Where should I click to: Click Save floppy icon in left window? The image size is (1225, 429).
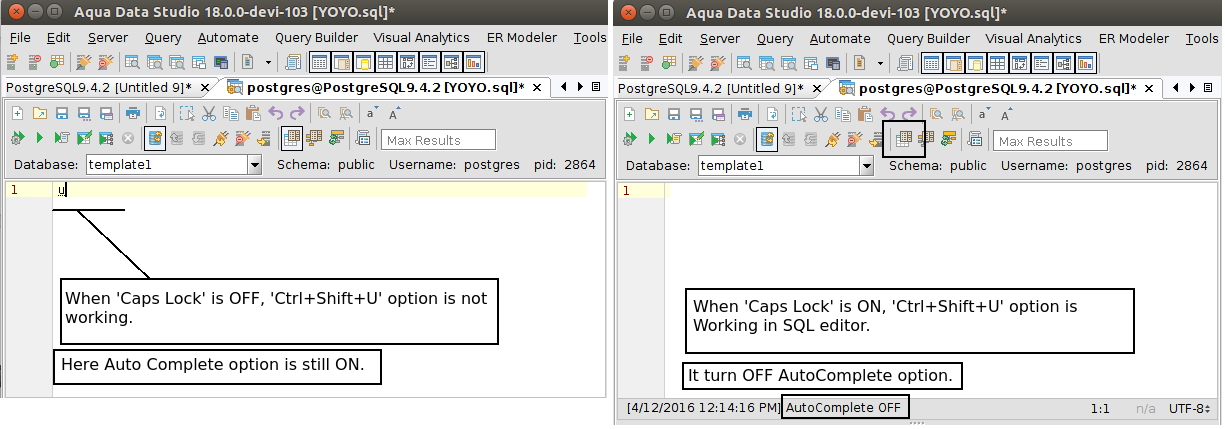pyautogui.click(x=61, y=113)
